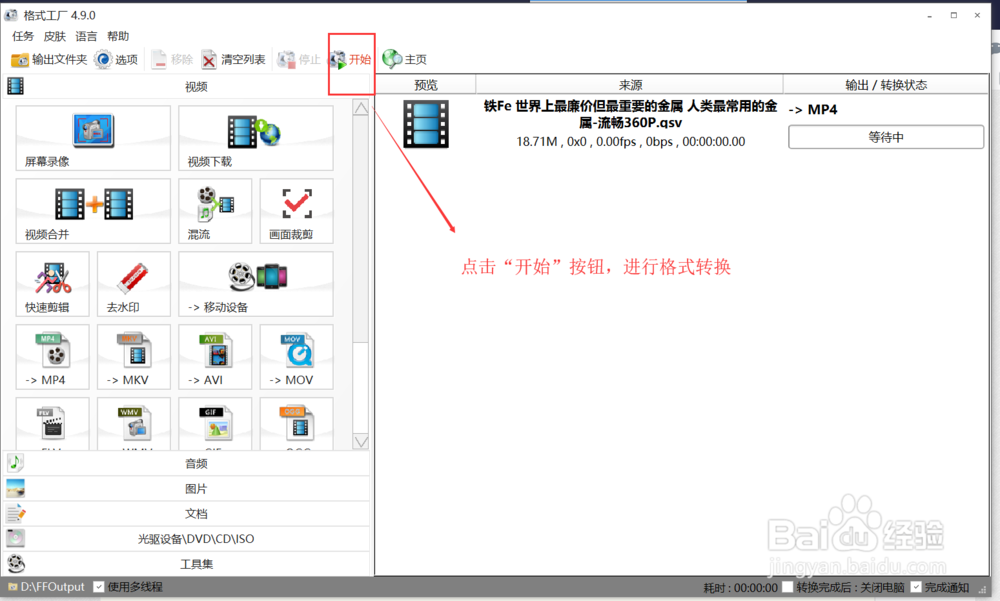Expand the 音频 audio category
Image resolution: width=1000 pixels, height=601 pixels.
196,463
